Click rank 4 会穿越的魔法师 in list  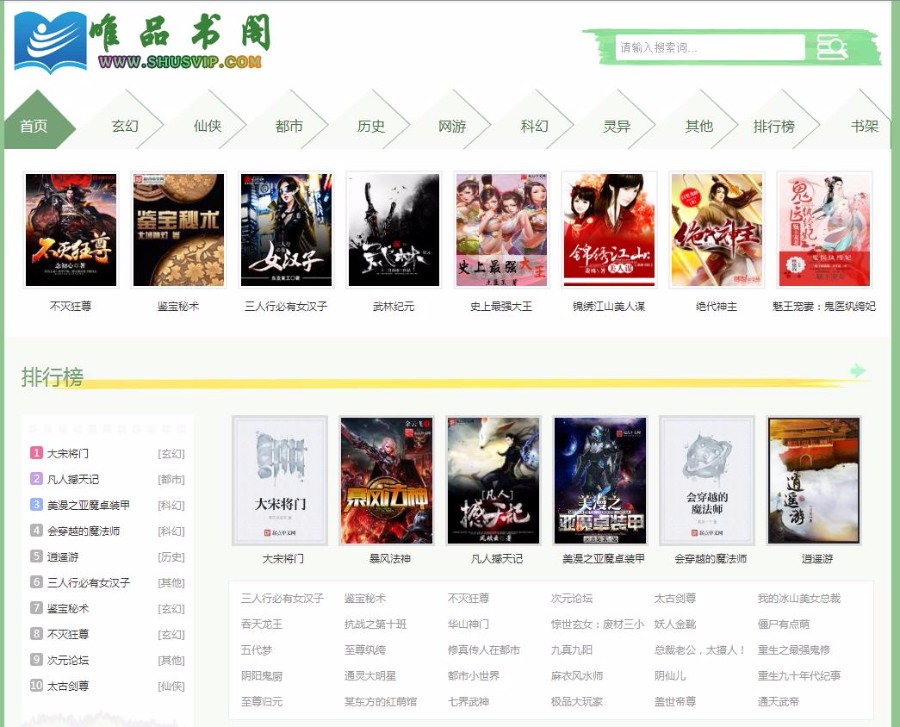pos(83,531)
